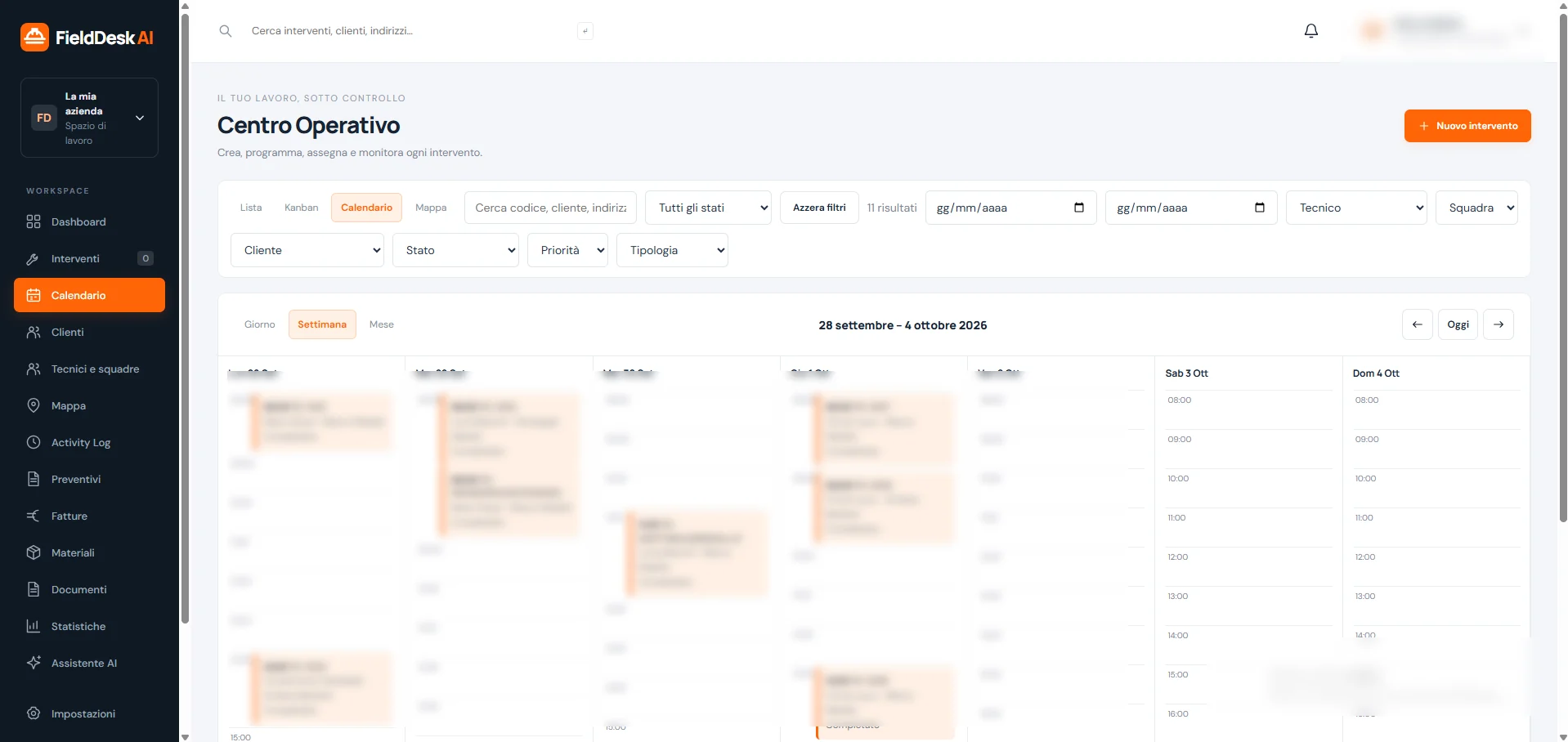Select Calendario in the sidebar
This screenshot has width=1568, height=742.
(x=89, y=295)
